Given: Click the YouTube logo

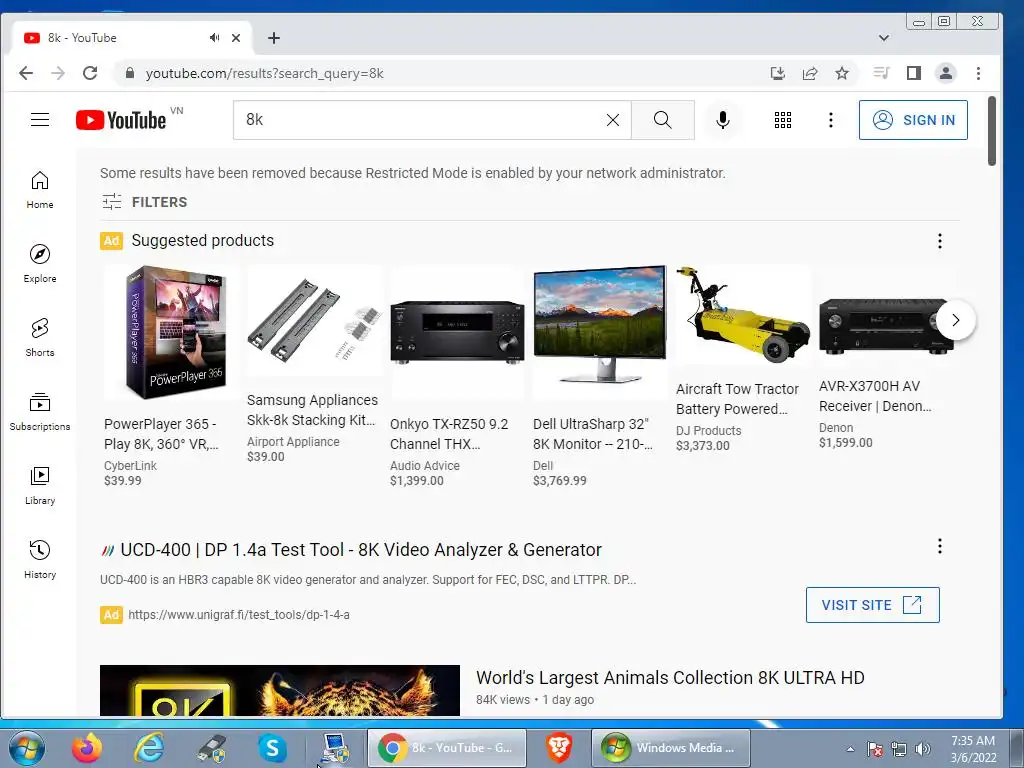Looking at the screenshot, I should (121, 120).
